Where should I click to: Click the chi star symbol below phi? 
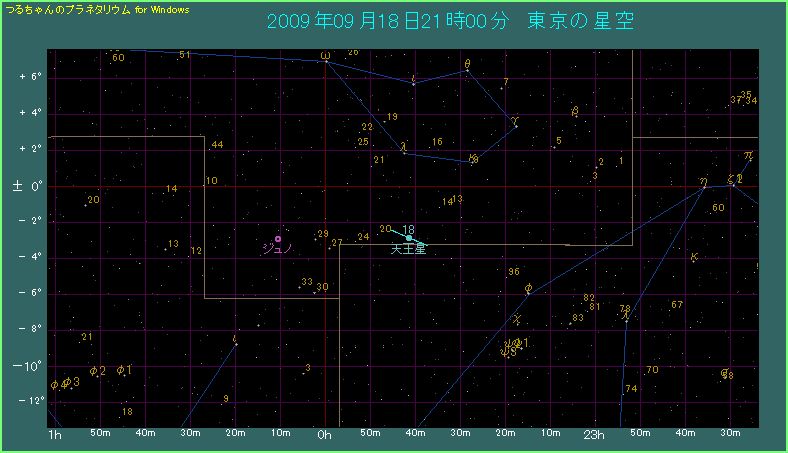[x=517, y=320]
